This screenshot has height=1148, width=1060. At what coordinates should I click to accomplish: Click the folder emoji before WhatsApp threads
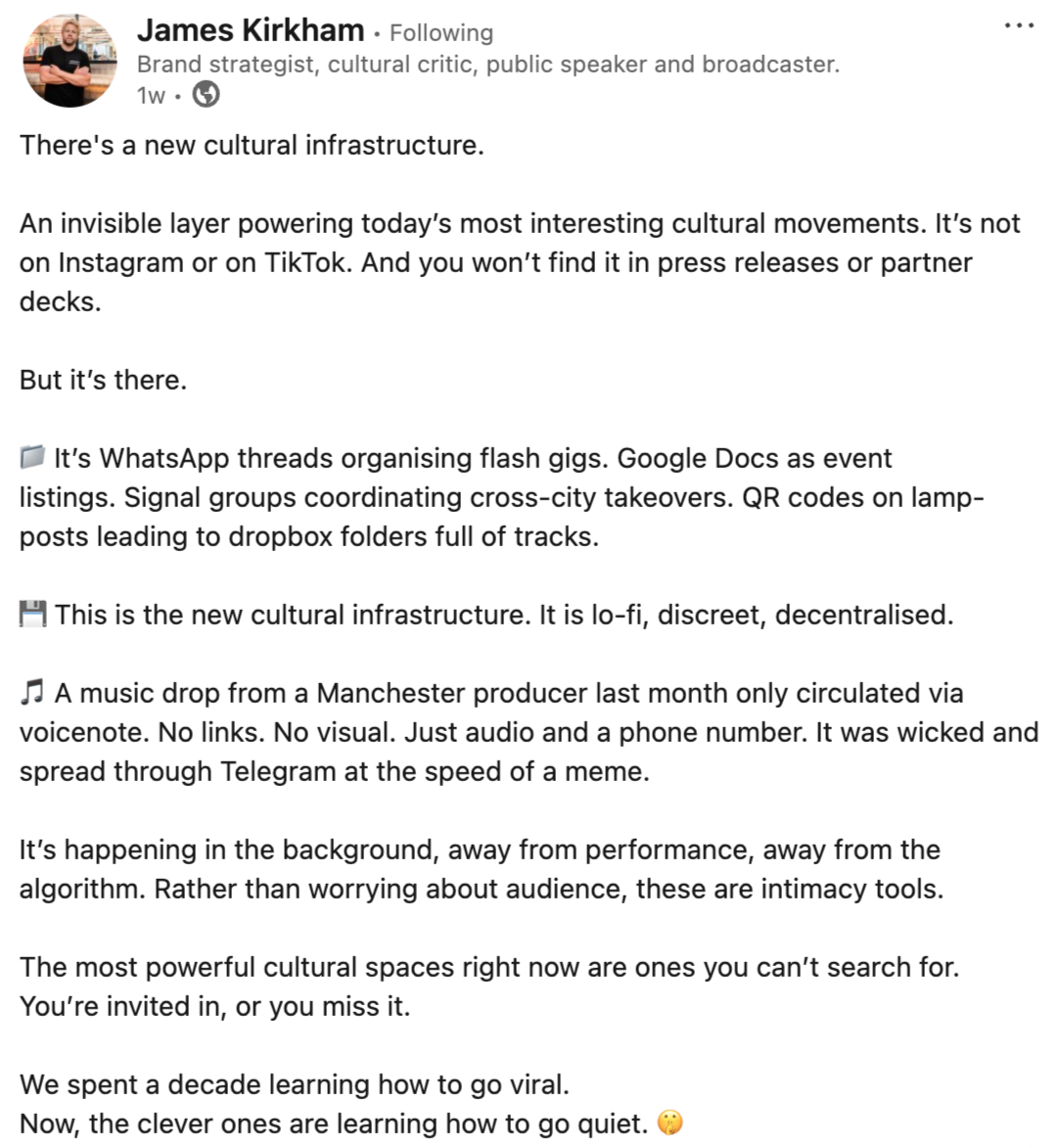coord(32,458)
